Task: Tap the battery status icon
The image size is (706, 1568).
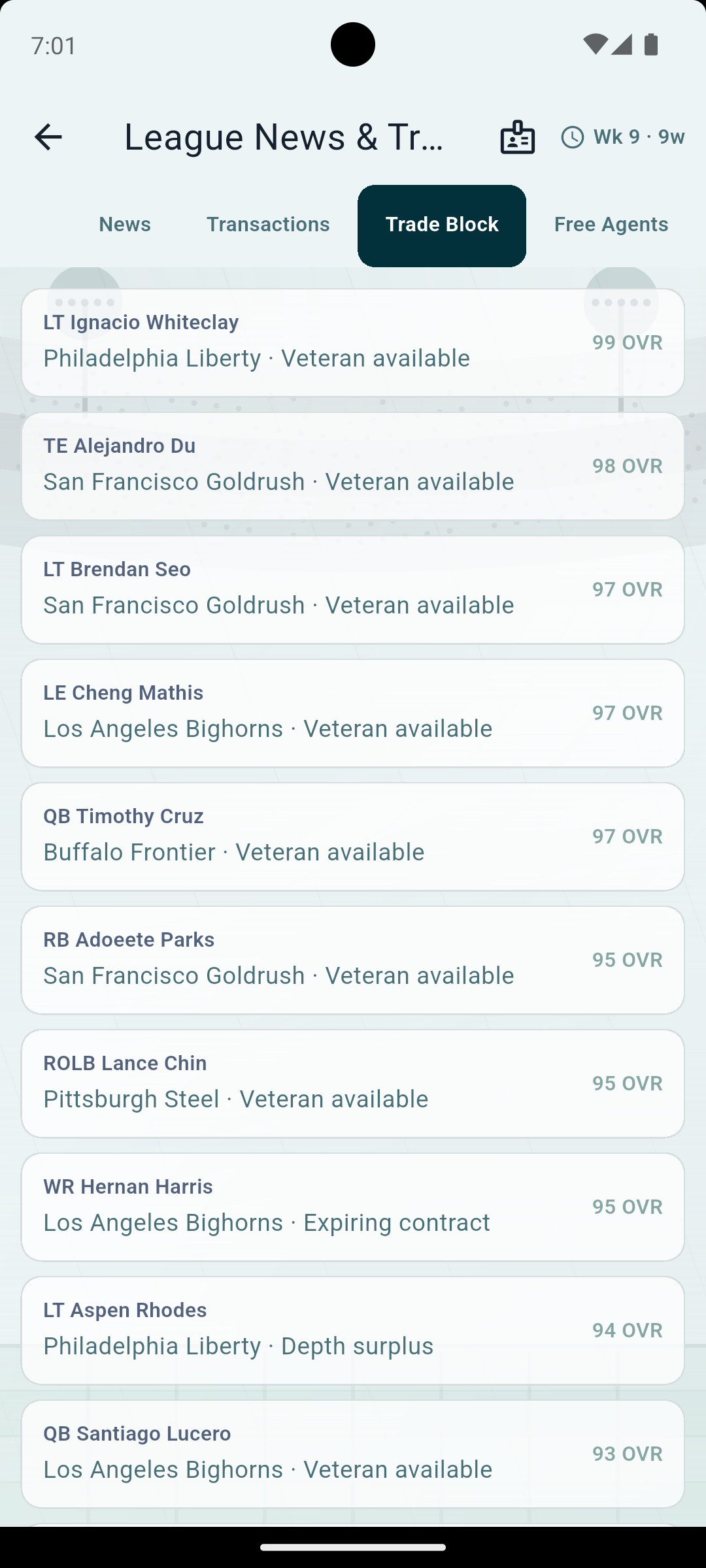Action: pos(651,44)
